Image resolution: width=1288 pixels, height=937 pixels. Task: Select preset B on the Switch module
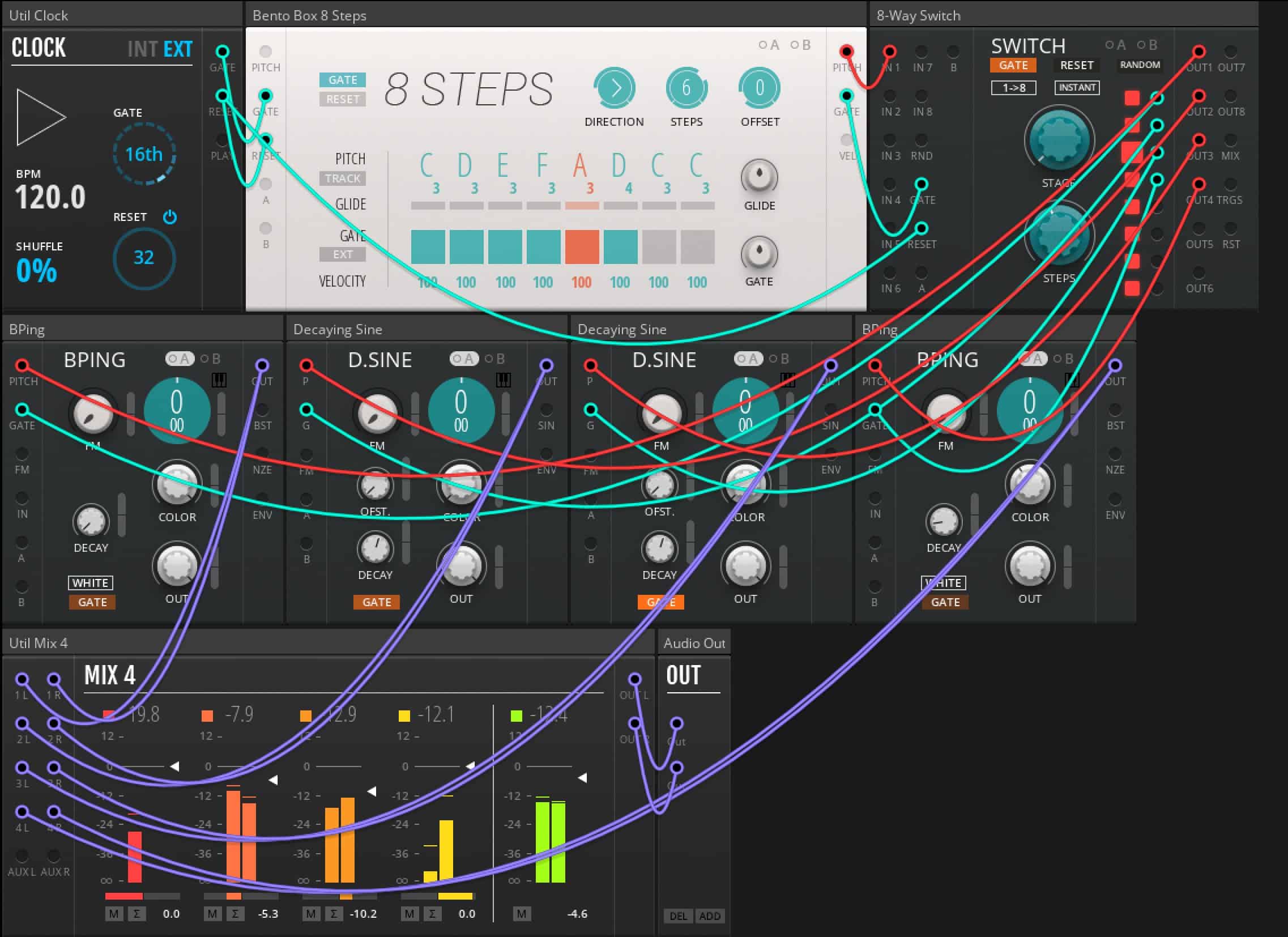click(1148, 45)
